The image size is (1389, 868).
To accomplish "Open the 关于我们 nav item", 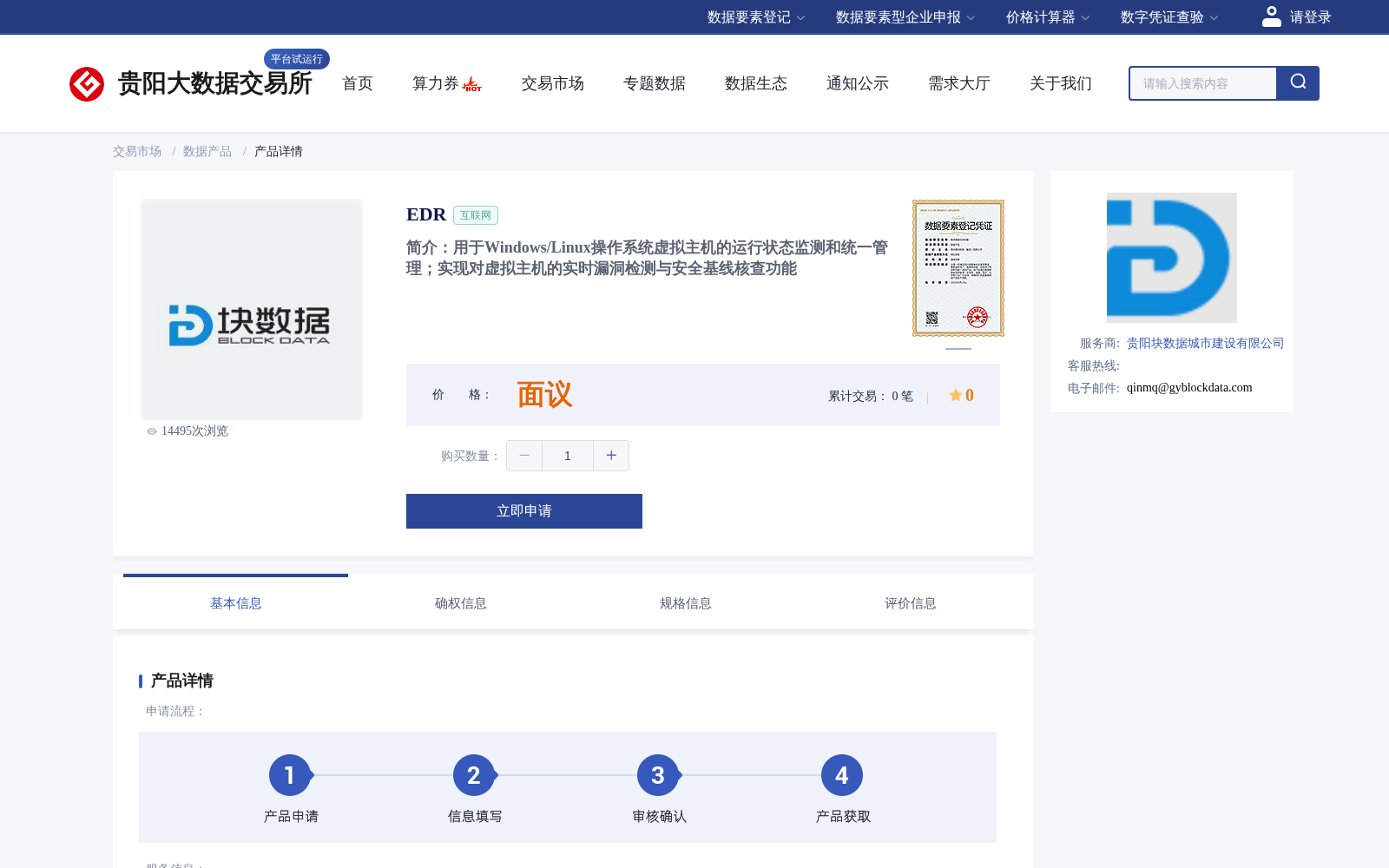I will point(1061,83).
